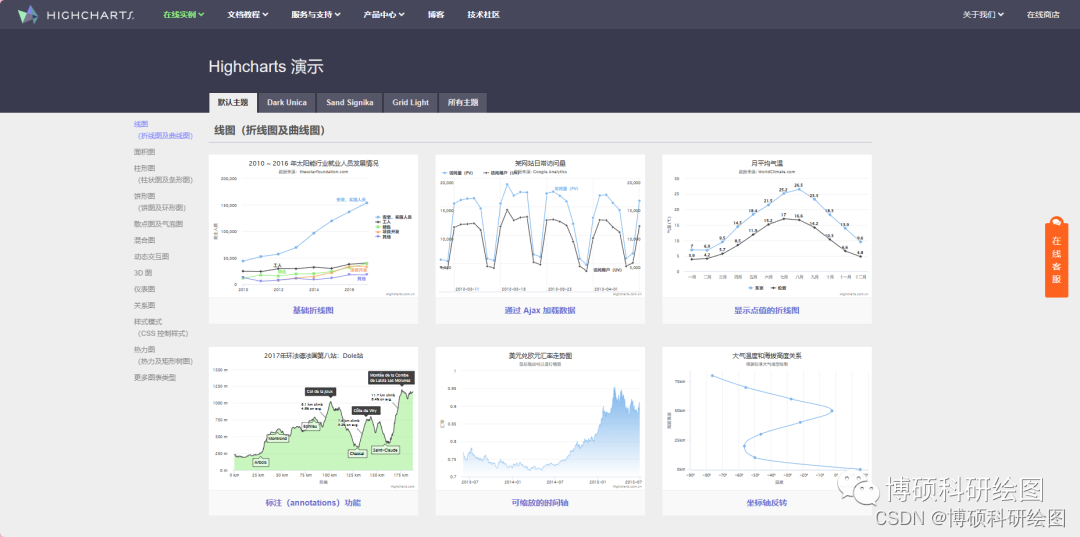Open the 显示点值的折线图 demo link
The width and height of the screenshot is (1080, 537).
[x=767, y=310]
